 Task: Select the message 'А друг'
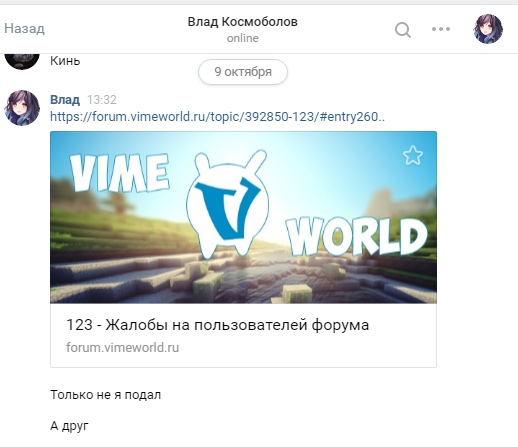pyautogui.click(x=69, y=426)
